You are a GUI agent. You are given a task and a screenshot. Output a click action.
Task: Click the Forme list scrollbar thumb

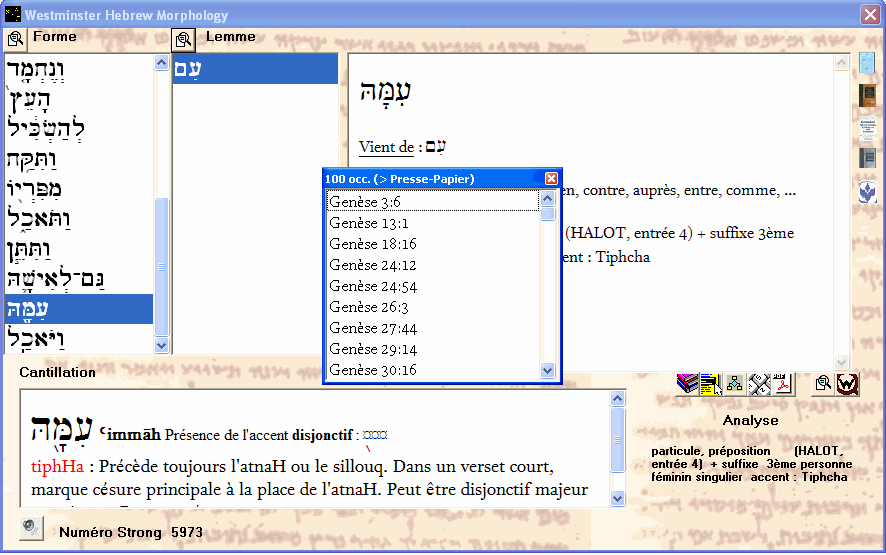(x=162, y=267)
